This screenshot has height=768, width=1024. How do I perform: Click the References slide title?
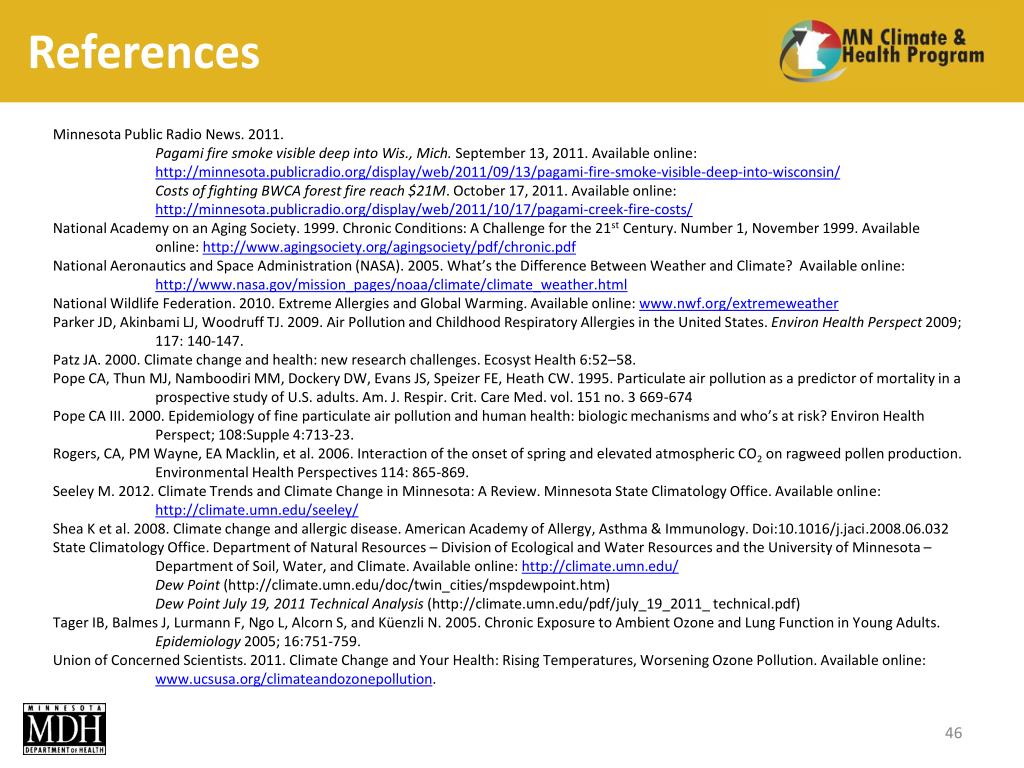(144, 52)
